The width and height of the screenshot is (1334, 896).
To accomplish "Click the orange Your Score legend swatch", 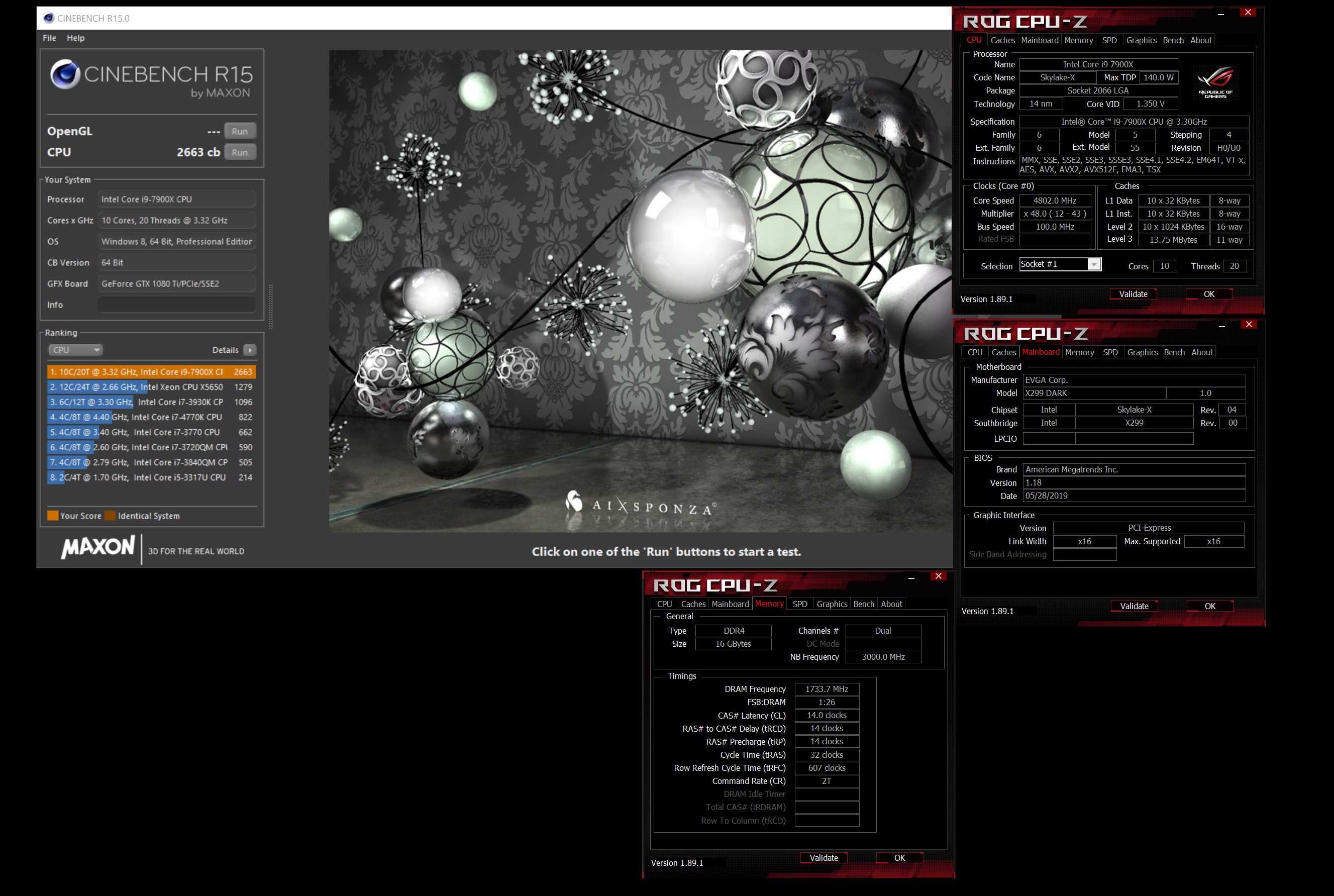I will (53, 516).
